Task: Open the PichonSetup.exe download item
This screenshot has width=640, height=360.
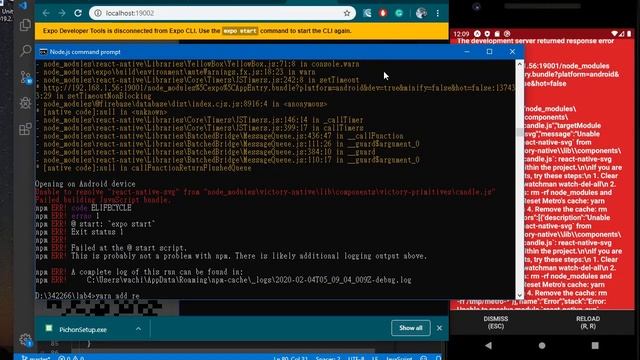Action: click(83, 329)
